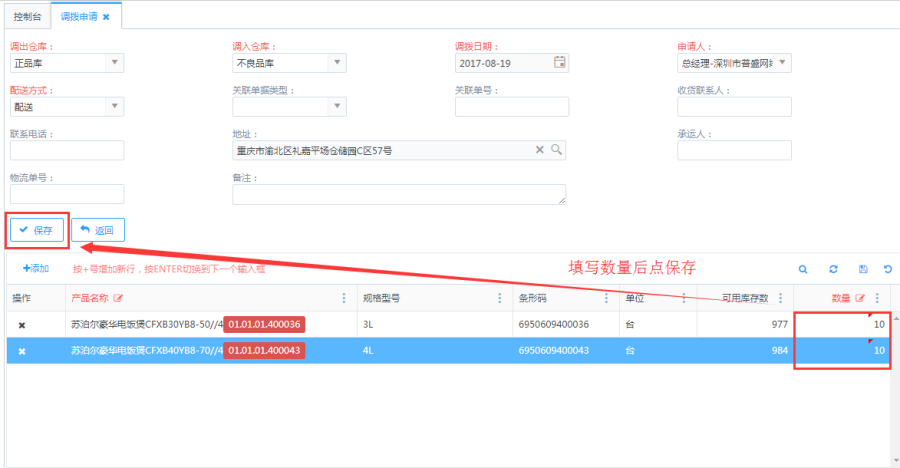Delete the first product row with X
This screenshot has width=900, height=468.
[22, 325]
